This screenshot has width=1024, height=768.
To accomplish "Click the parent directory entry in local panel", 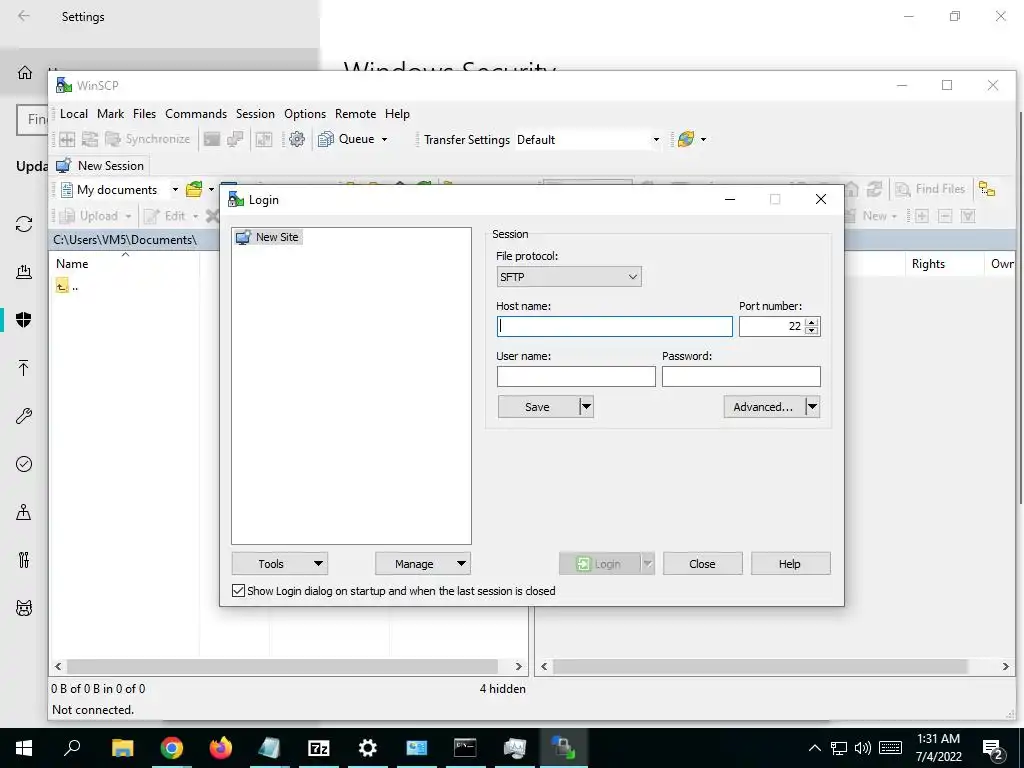I will point(67,286).
